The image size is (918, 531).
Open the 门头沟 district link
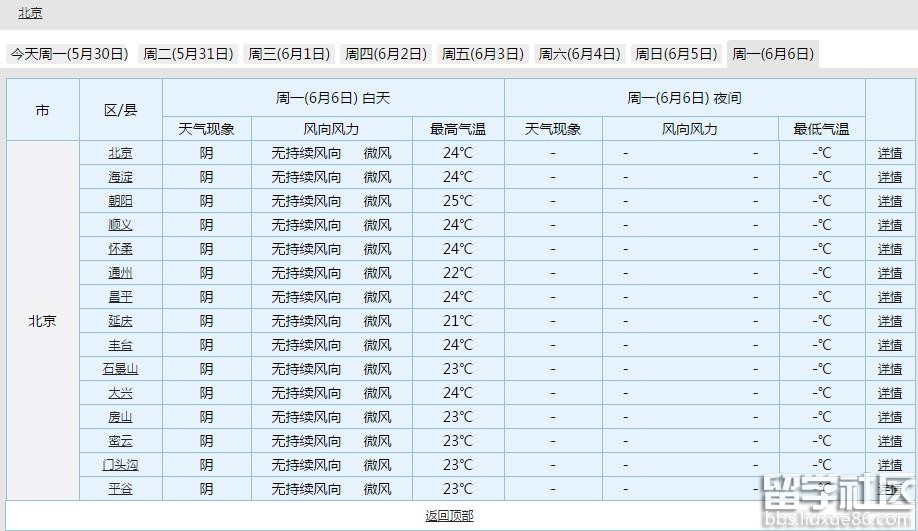click(x=120, y=465)
